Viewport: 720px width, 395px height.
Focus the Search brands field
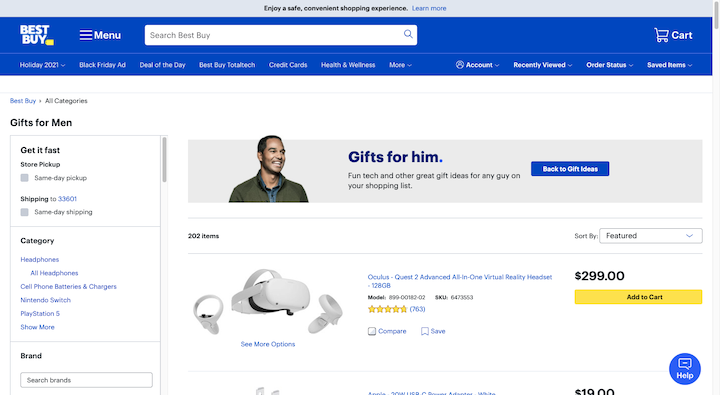coord(86,380)
